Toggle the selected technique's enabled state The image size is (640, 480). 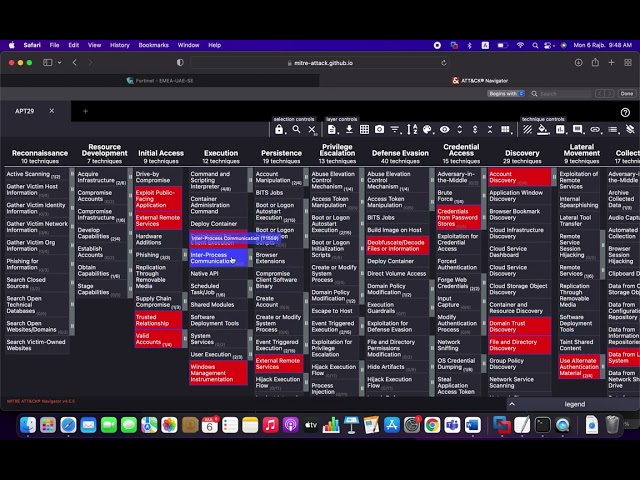tap(527, 130)
